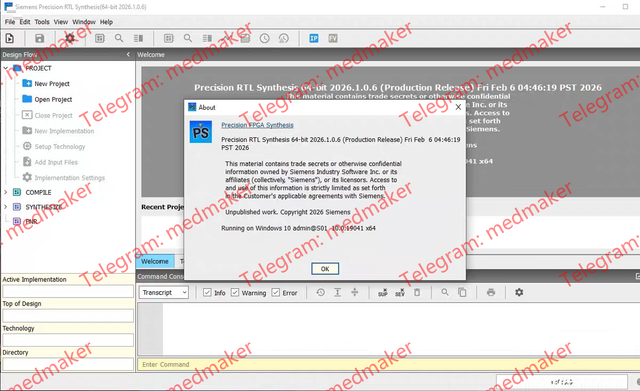Viewport: 640px width, 391px height.
Task: Select New Implementation in Design Flow
Action: [x=64, y=131]
